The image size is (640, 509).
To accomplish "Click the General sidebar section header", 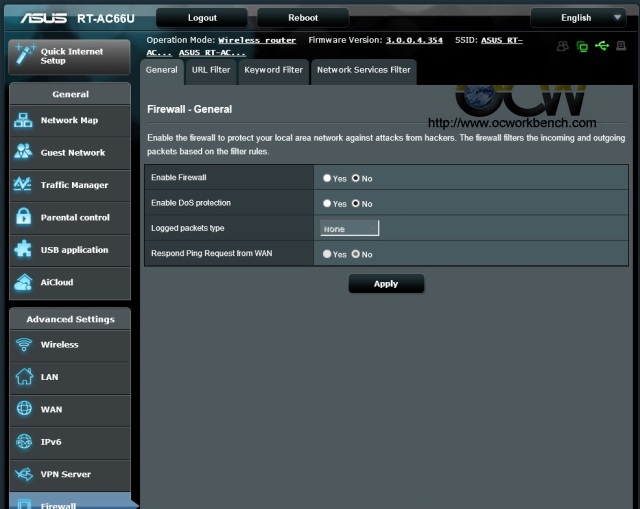I will [x=70, y=94].
